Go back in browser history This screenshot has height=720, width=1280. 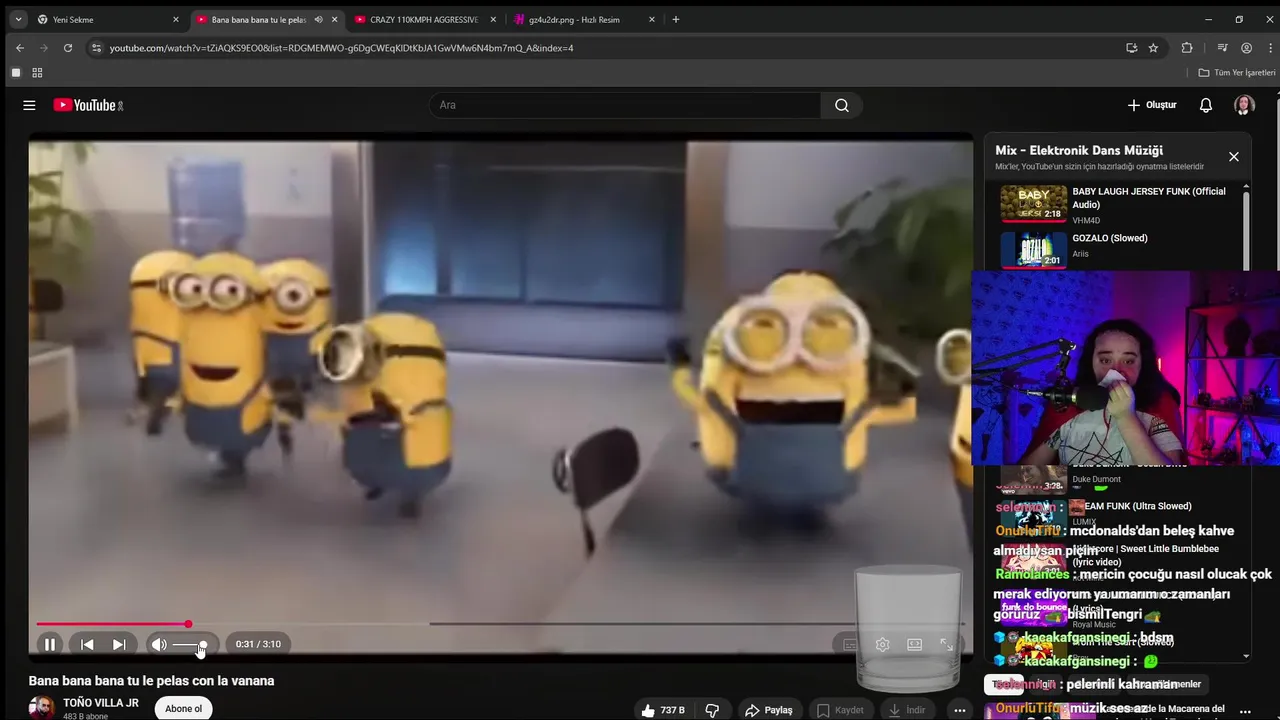(x=19, y=48)
